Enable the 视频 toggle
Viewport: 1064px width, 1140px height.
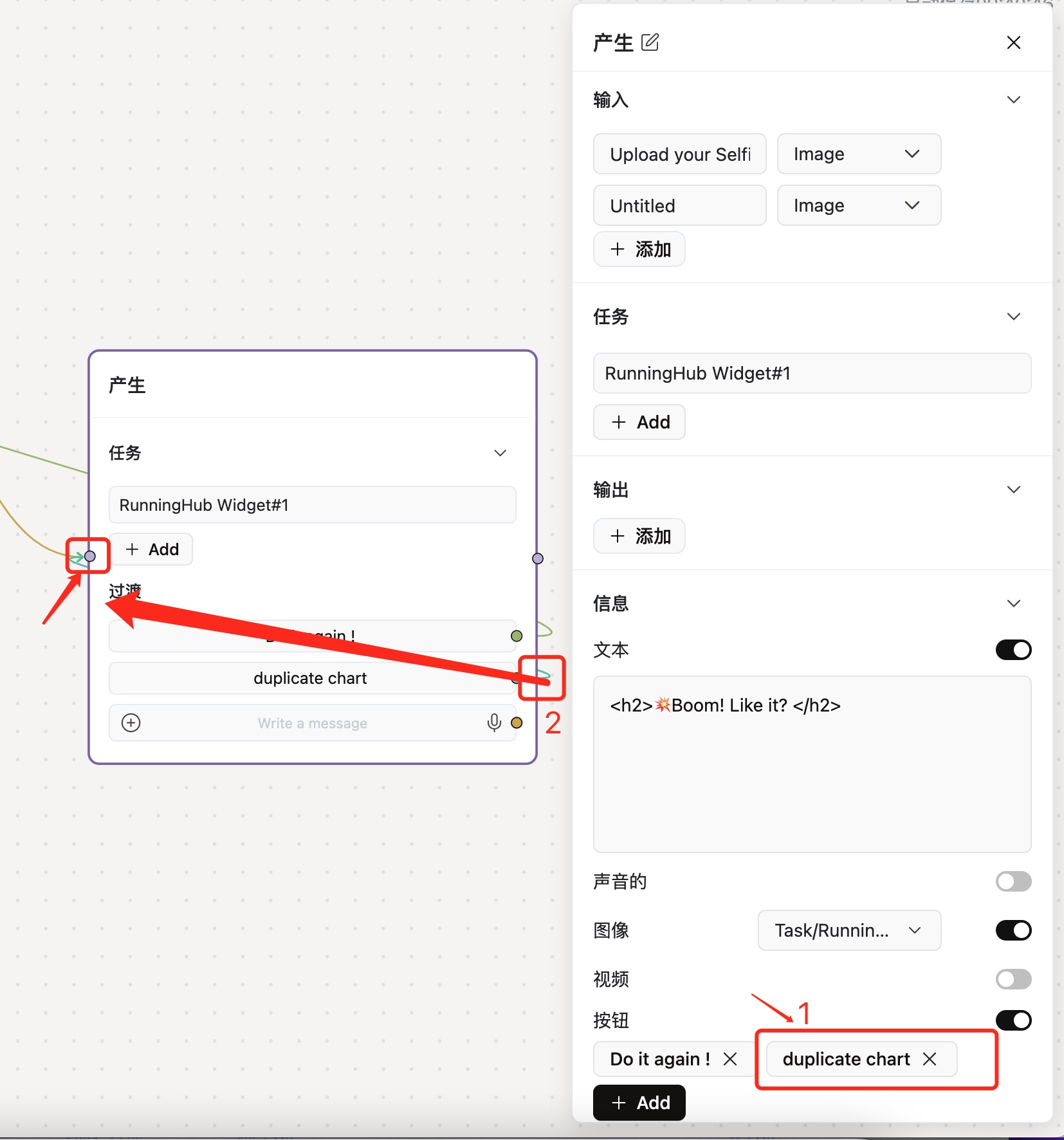(1013, 979)
